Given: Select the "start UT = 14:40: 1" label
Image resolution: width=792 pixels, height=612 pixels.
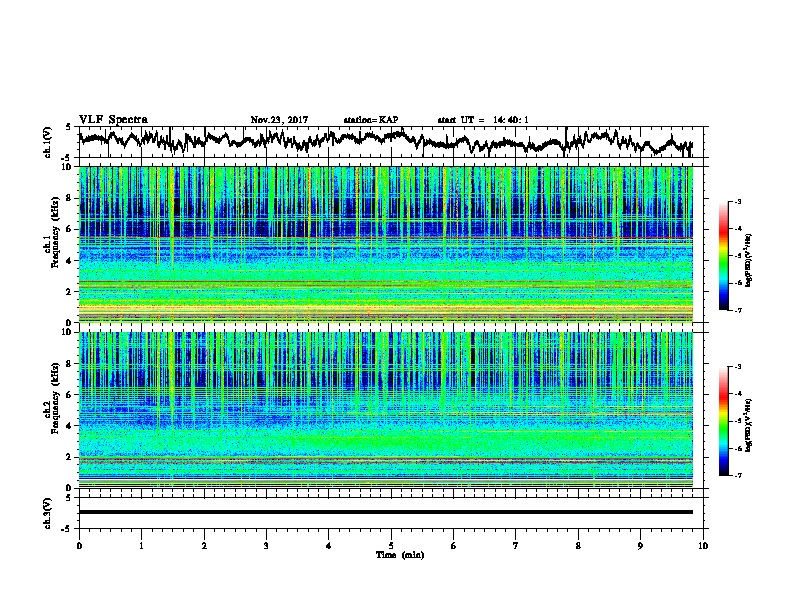Looking at the screenshot, I should click(x=483, y=120).
